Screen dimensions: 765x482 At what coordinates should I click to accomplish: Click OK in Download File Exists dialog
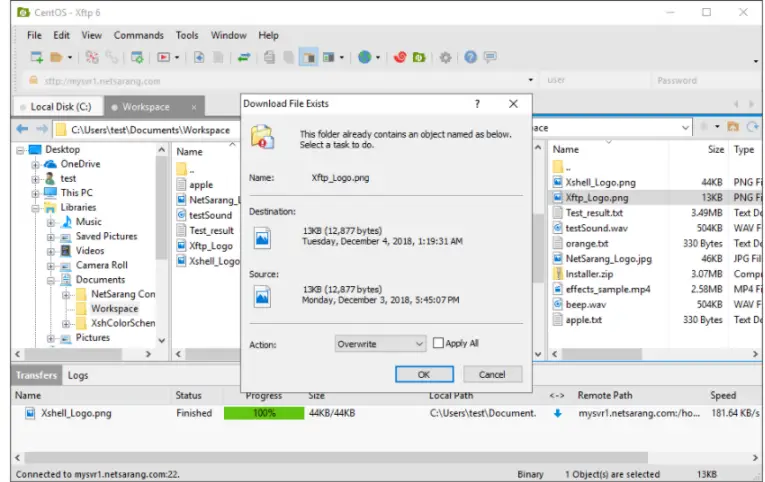pos(424,374)
